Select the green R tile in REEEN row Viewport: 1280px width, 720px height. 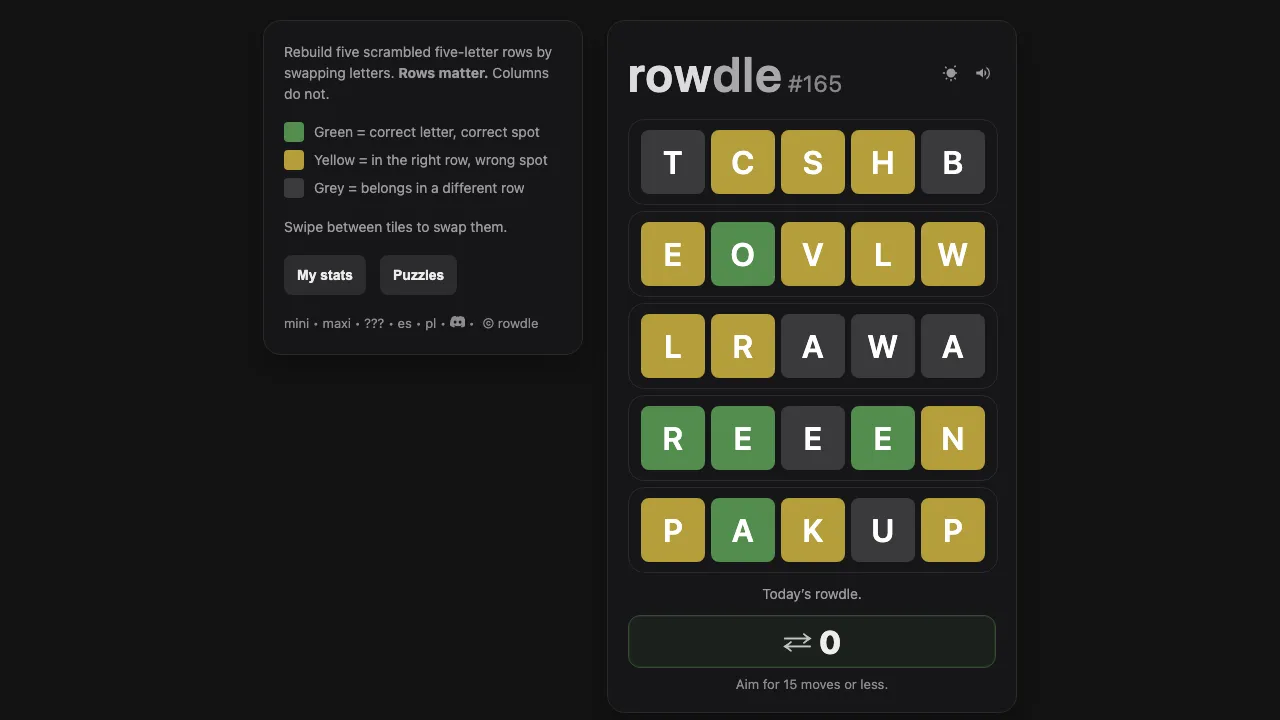click(673, 438)
